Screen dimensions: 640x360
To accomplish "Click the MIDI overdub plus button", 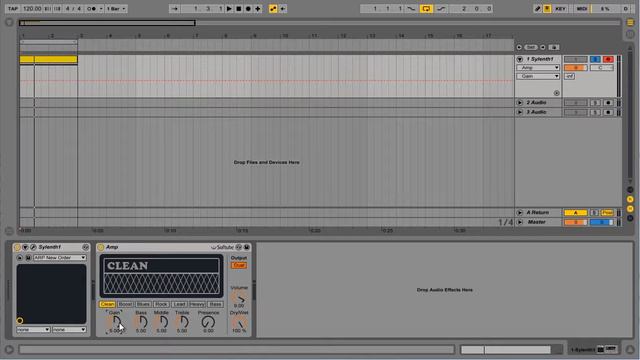I will coord(258,9).
